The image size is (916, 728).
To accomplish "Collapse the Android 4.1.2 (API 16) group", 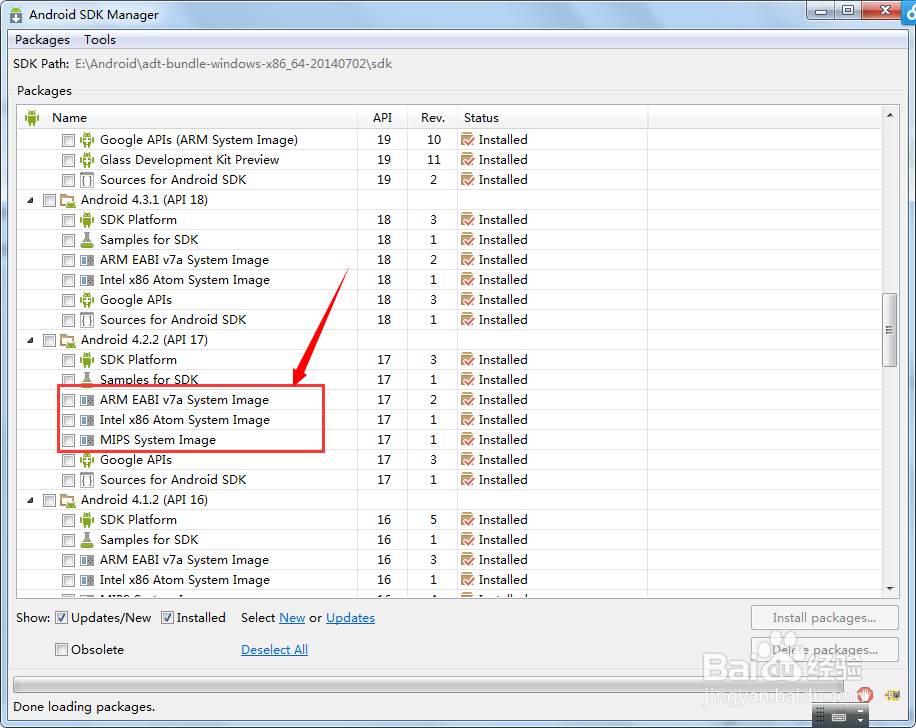I will 30,500.
